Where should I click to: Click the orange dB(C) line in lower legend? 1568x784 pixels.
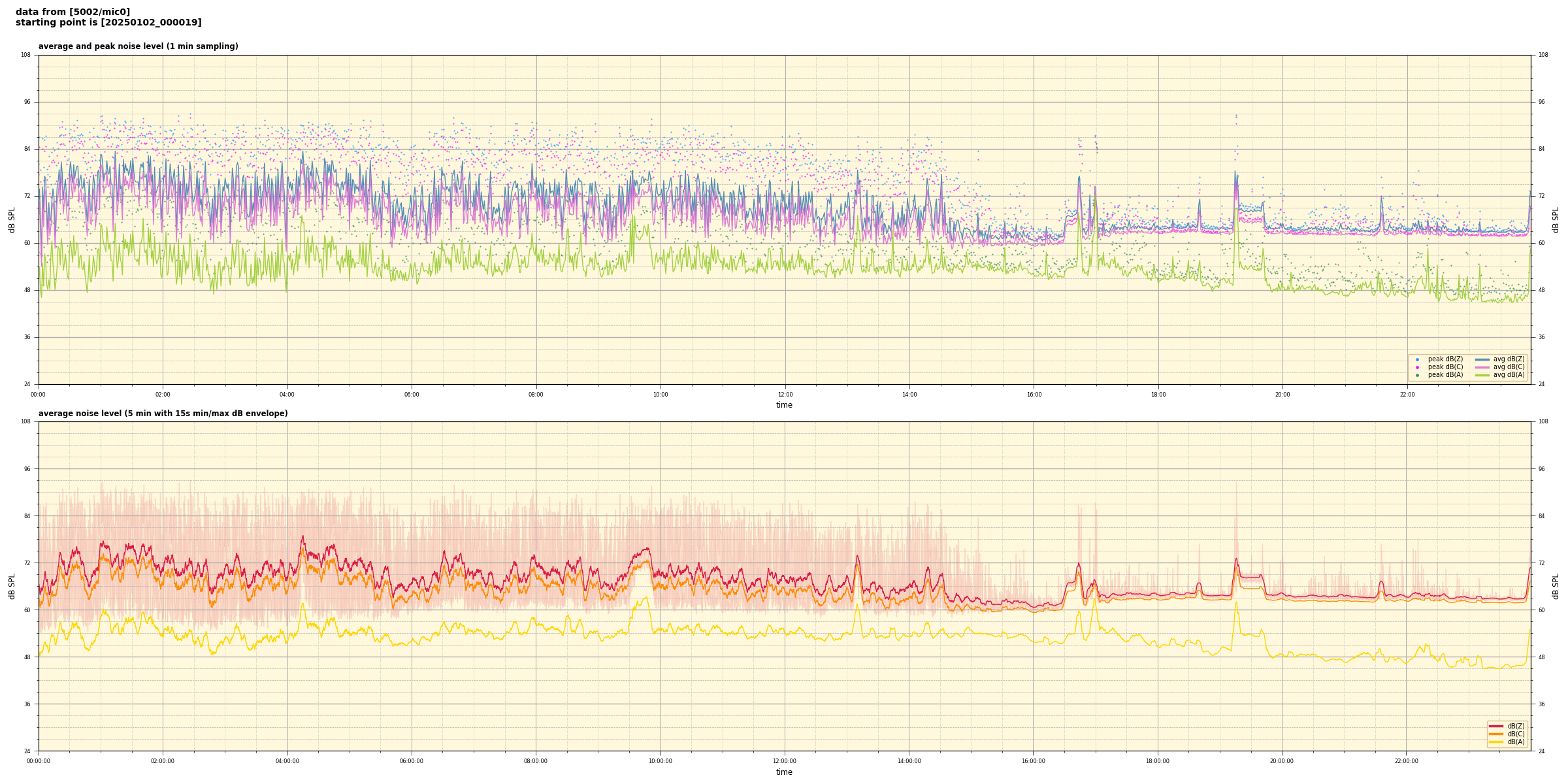click(x=1495, y=734)
